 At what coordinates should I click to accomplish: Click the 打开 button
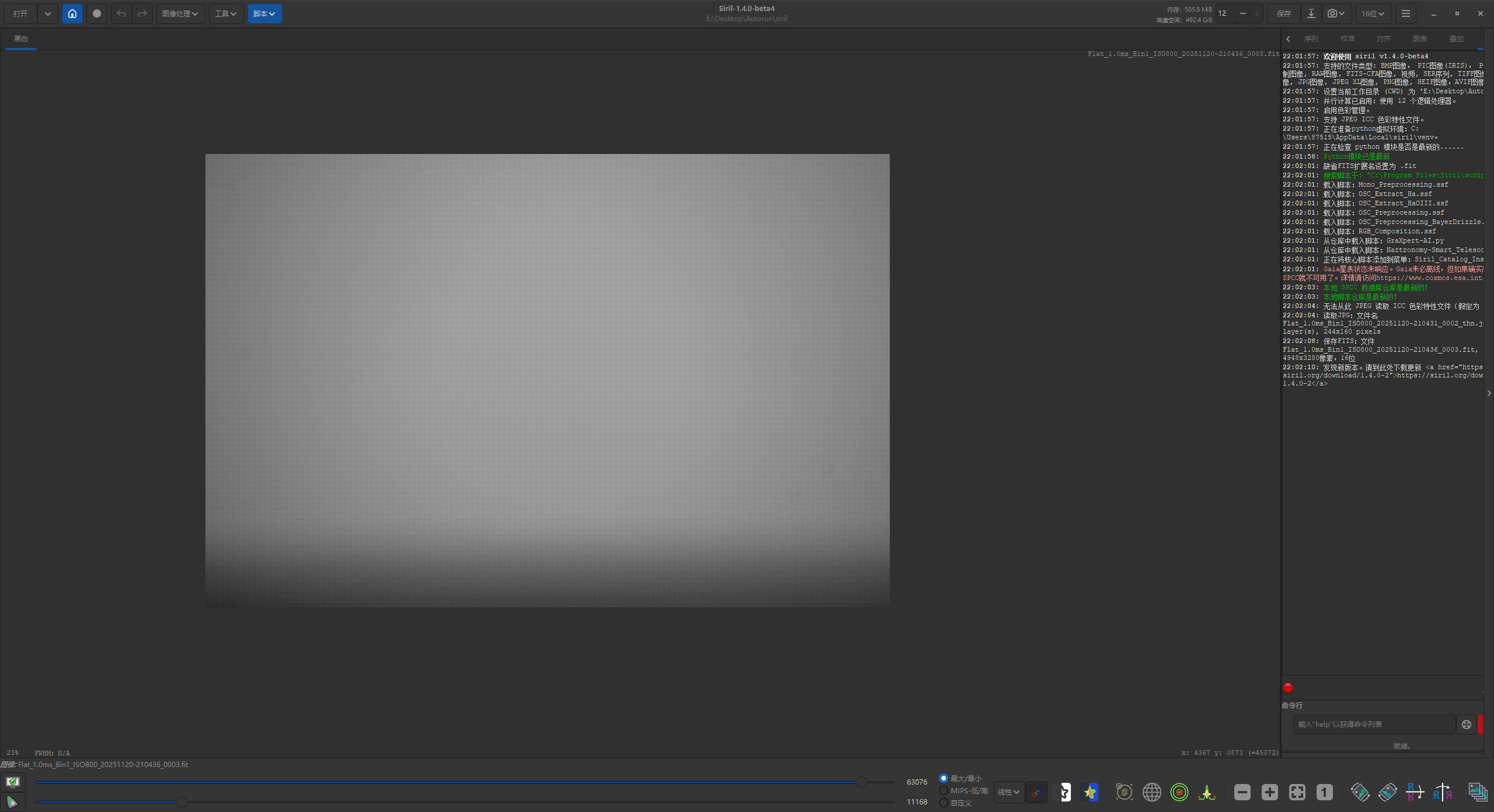pyautogui.click(x=20, y=13)
